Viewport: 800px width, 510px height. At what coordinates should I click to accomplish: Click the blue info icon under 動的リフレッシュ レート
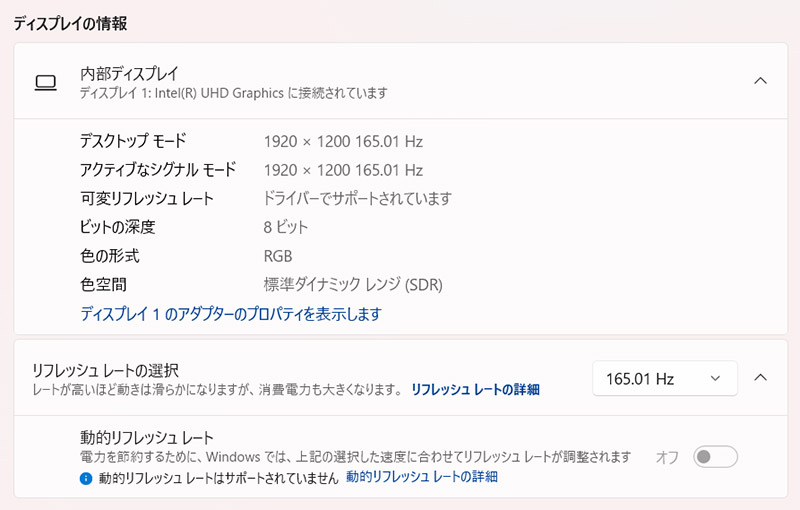(x=86, y=478)
